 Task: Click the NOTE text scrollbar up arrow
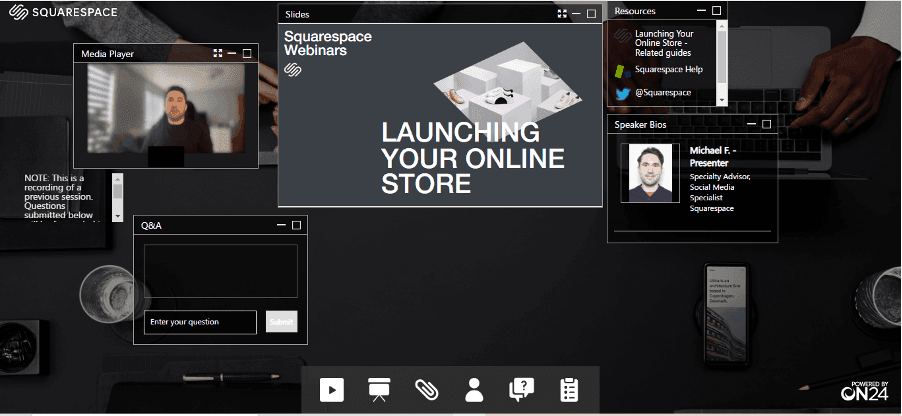click(x=117, y=178)
